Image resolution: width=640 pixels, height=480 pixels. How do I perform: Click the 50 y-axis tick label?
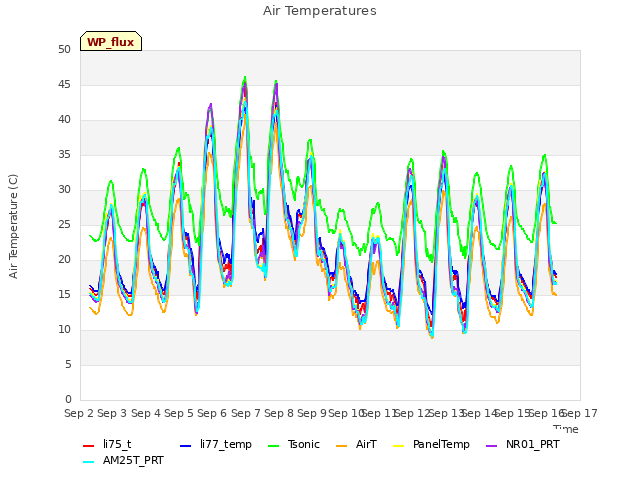click(64, 50)
